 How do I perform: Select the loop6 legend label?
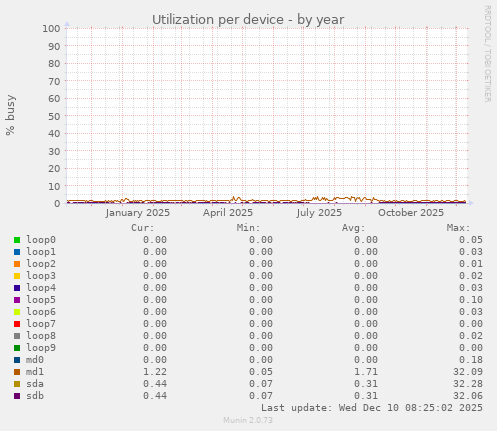coord(41,312)
